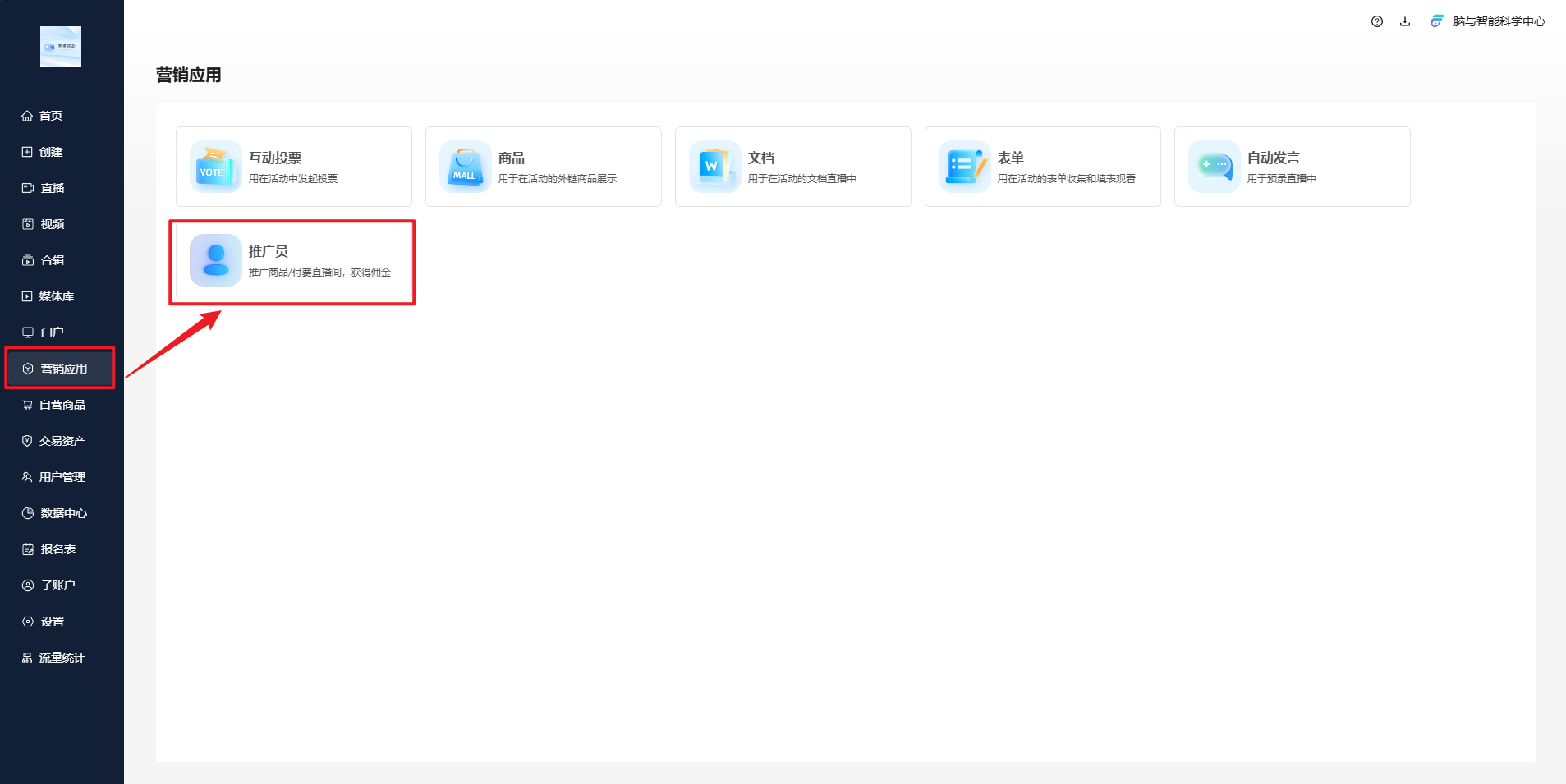This screenshot has height=784, width=1566.
Task: Open the 商品 MALL bag icon
Action: pos(465,167)
